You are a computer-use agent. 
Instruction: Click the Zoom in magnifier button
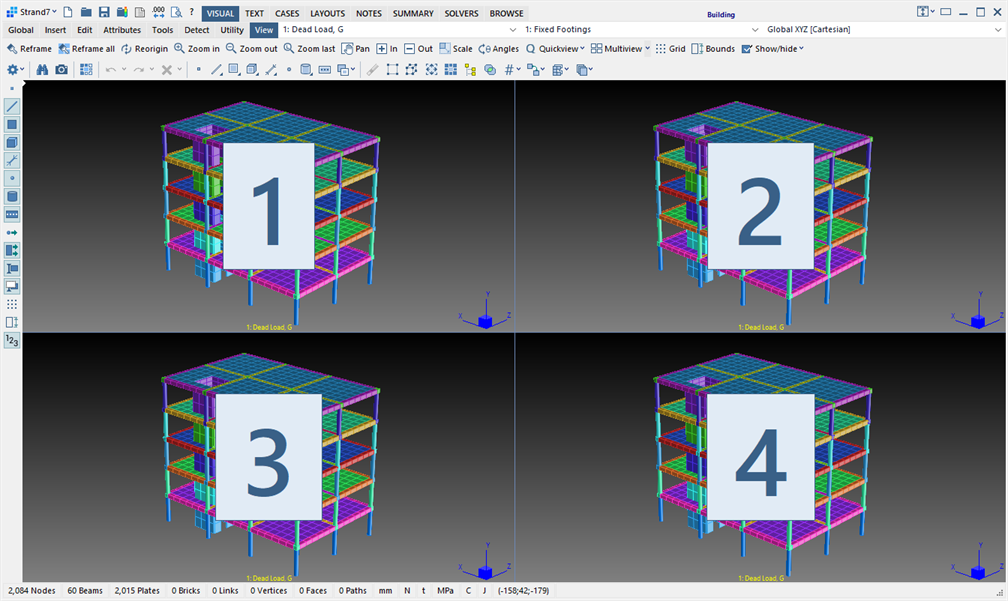(197, 48)
